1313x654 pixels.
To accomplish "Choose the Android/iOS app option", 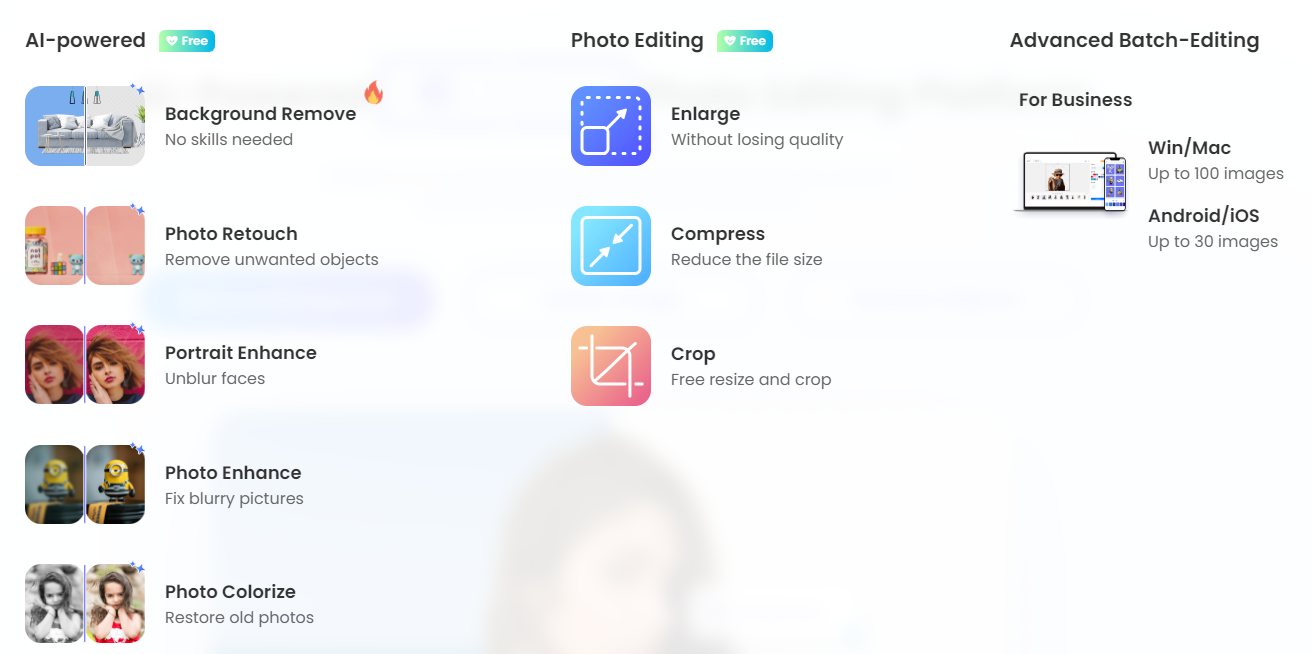I will point(1213,228).
